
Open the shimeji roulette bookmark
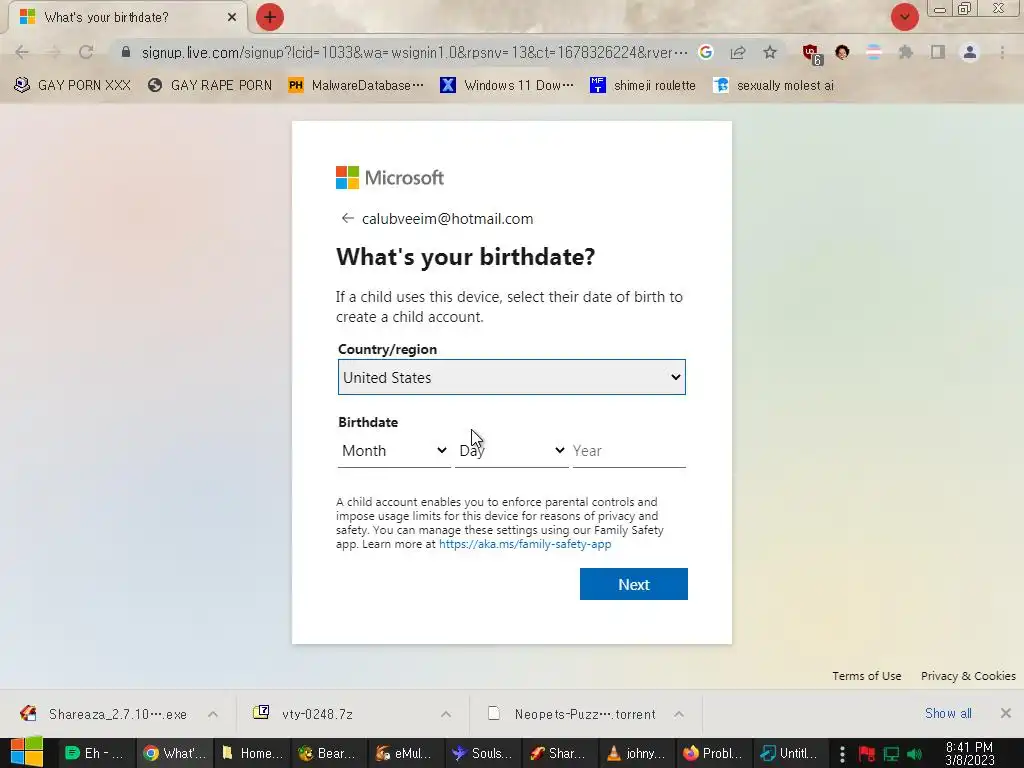click(x=643, y=85)
